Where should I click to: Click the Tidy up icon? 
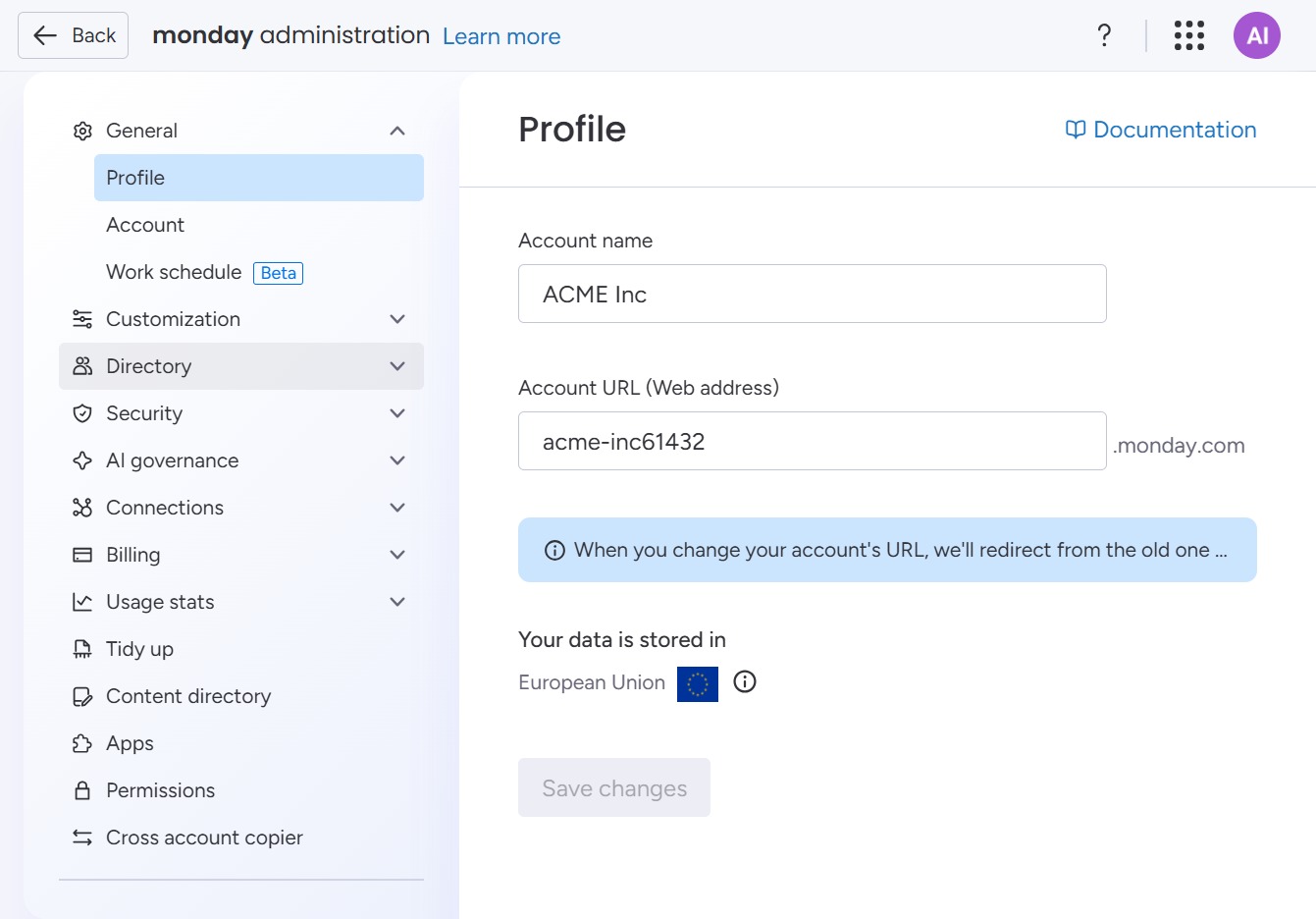point(82,649)
